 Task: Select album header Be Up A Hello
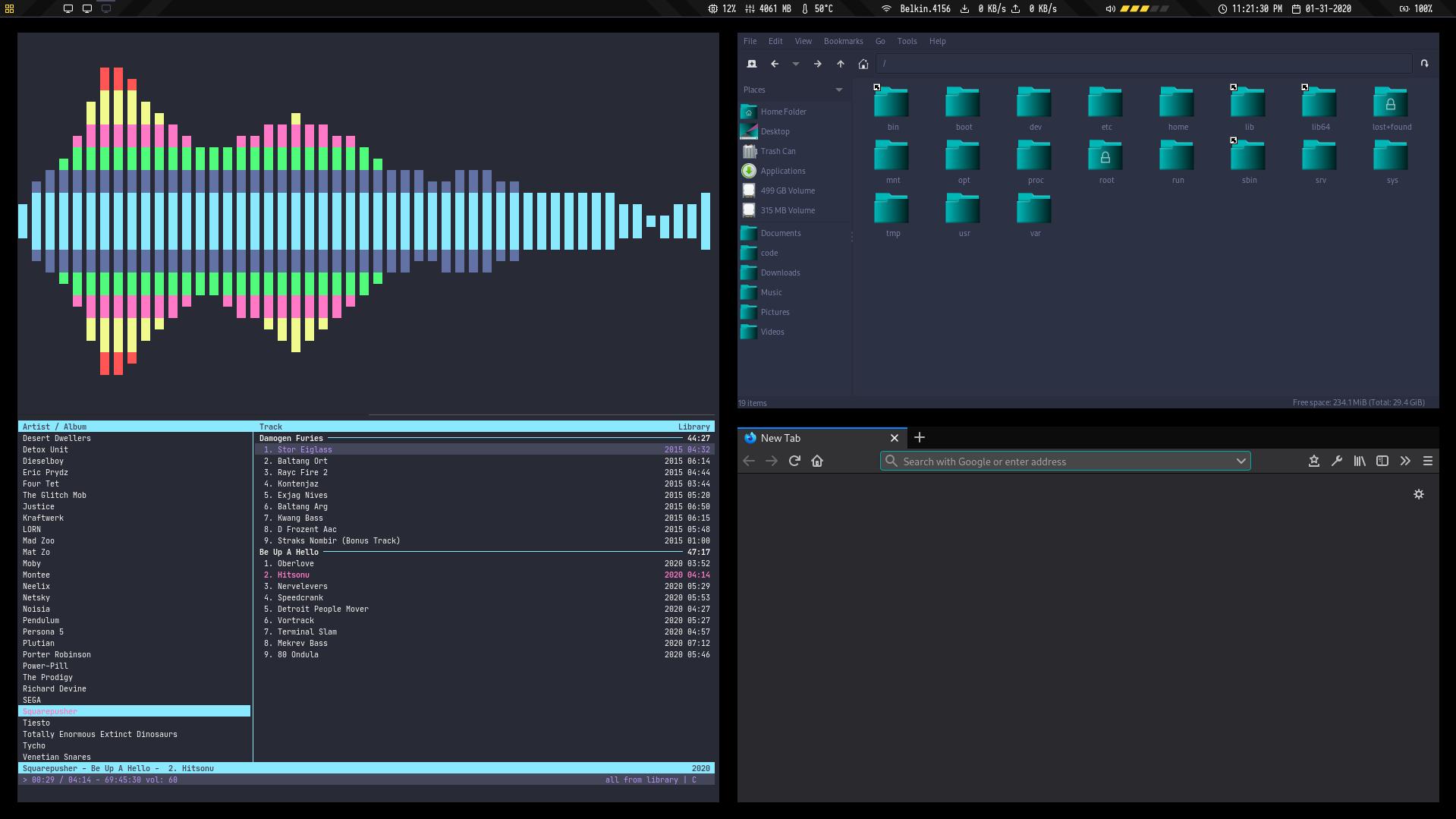point(486,552)
